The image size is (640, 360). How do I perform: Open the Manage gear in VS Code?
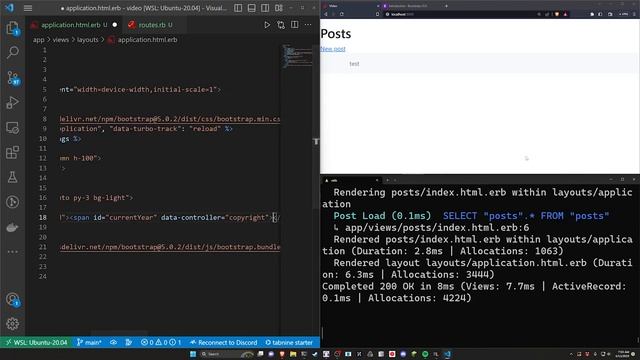coord(13,324)
